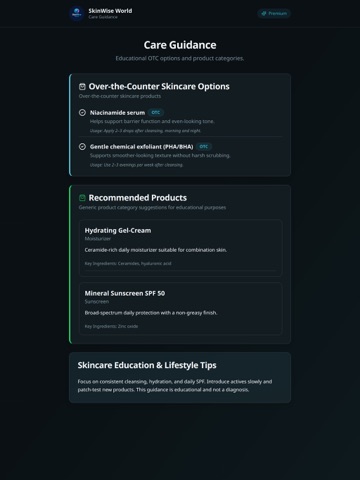Click the SkinWise World logo icon
Screen dimensions: 360x480
(x=77, y=13)
